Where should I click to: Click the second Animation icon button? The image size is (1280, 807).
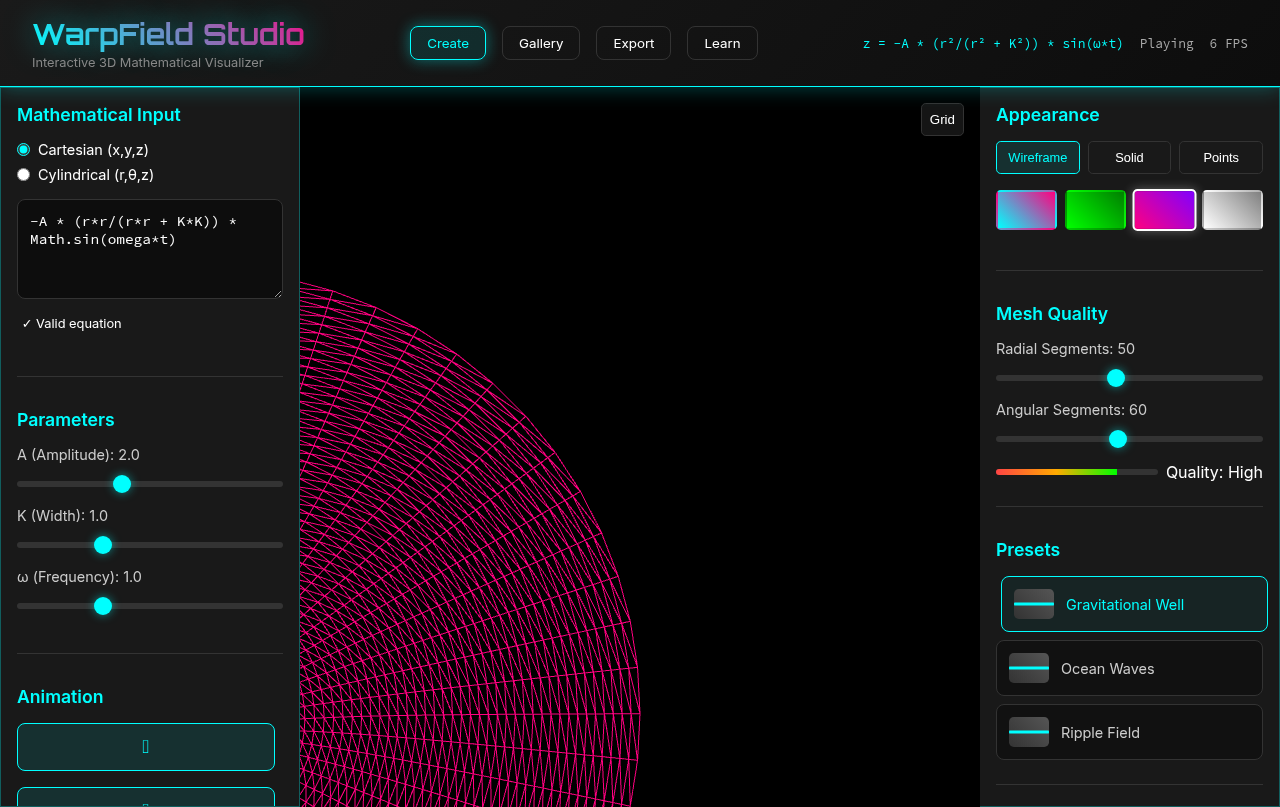(x=146, y=800)
